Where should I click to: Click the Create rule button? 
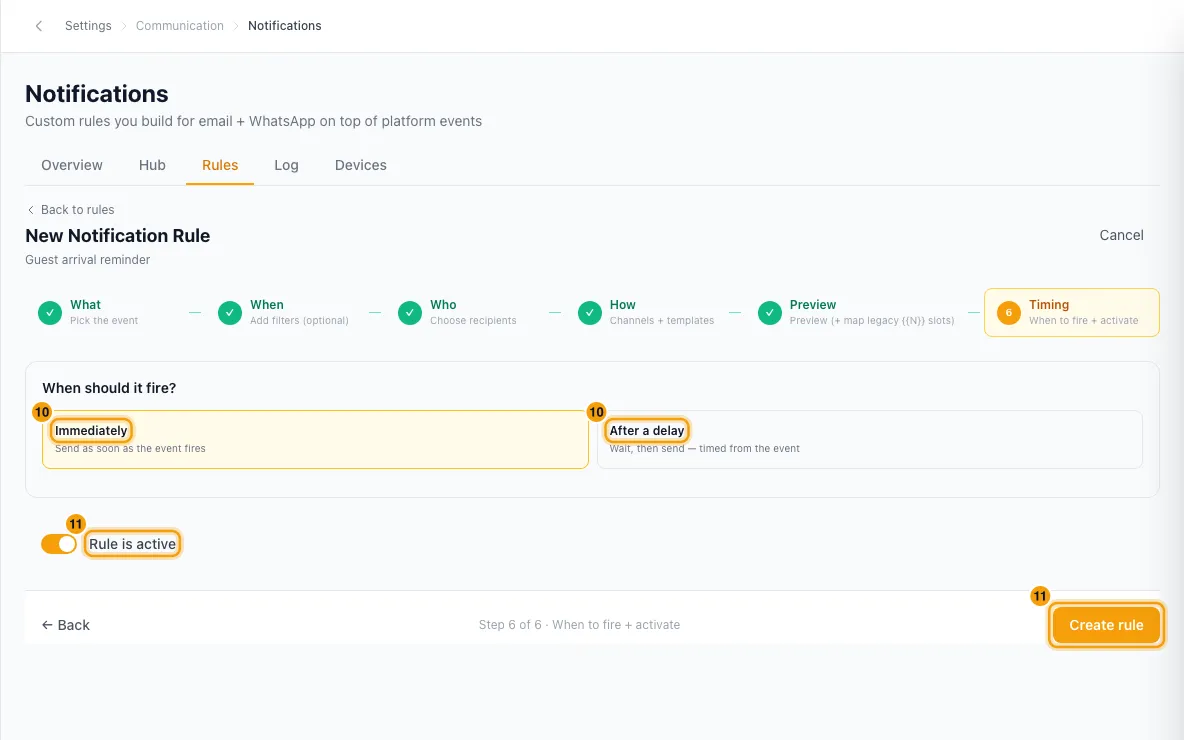click(x=1106, y=625)
